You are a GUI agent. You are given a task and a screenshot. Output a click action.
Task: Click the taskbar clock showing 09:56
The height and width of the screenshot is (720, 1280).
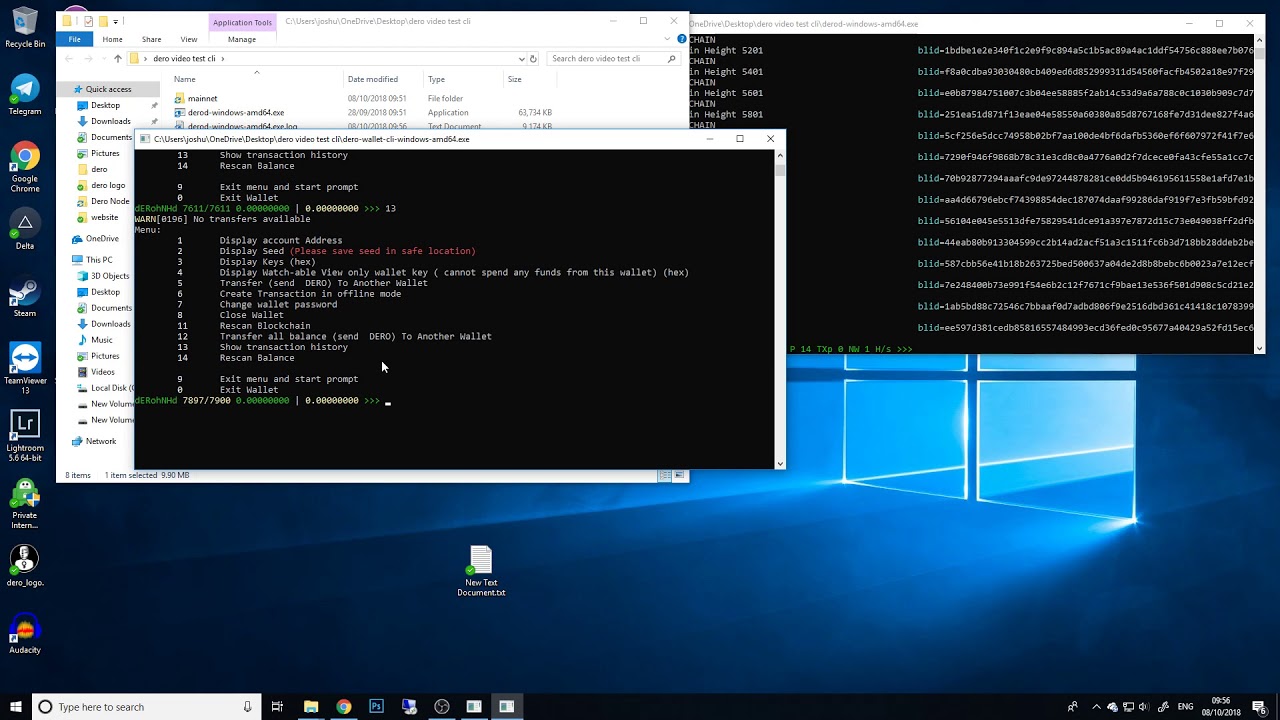[1222, 707]
